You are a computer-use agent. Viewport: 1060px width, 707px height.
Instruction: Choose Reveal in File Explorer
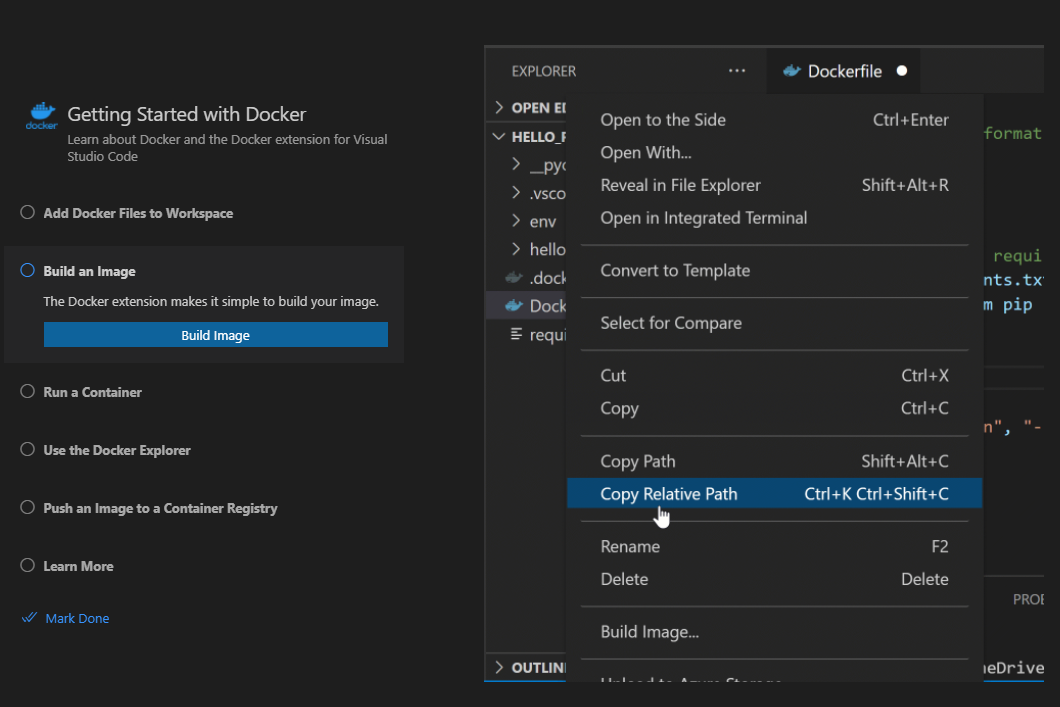pyautogui.click(x=680, y=185)
